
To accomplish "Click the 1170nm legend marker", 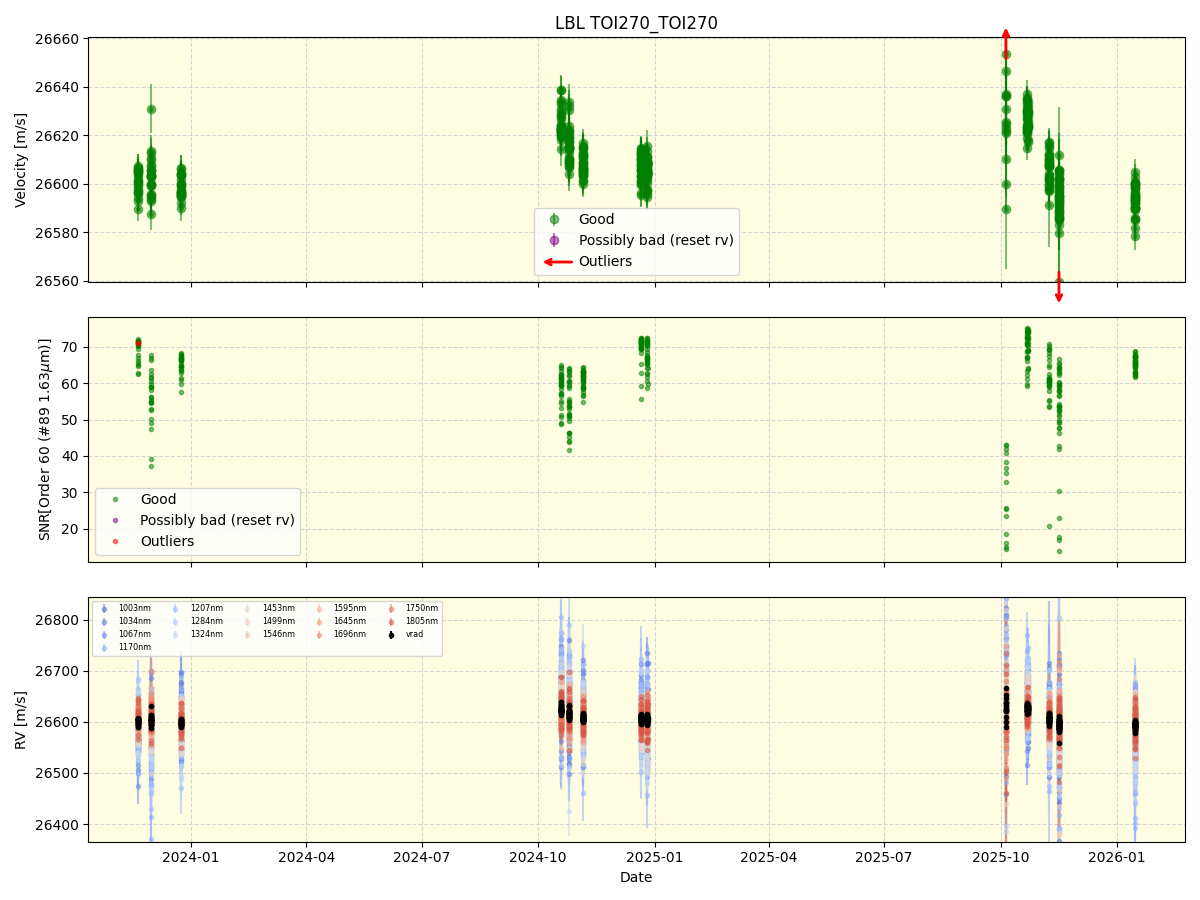I will (x=104, y=647).
